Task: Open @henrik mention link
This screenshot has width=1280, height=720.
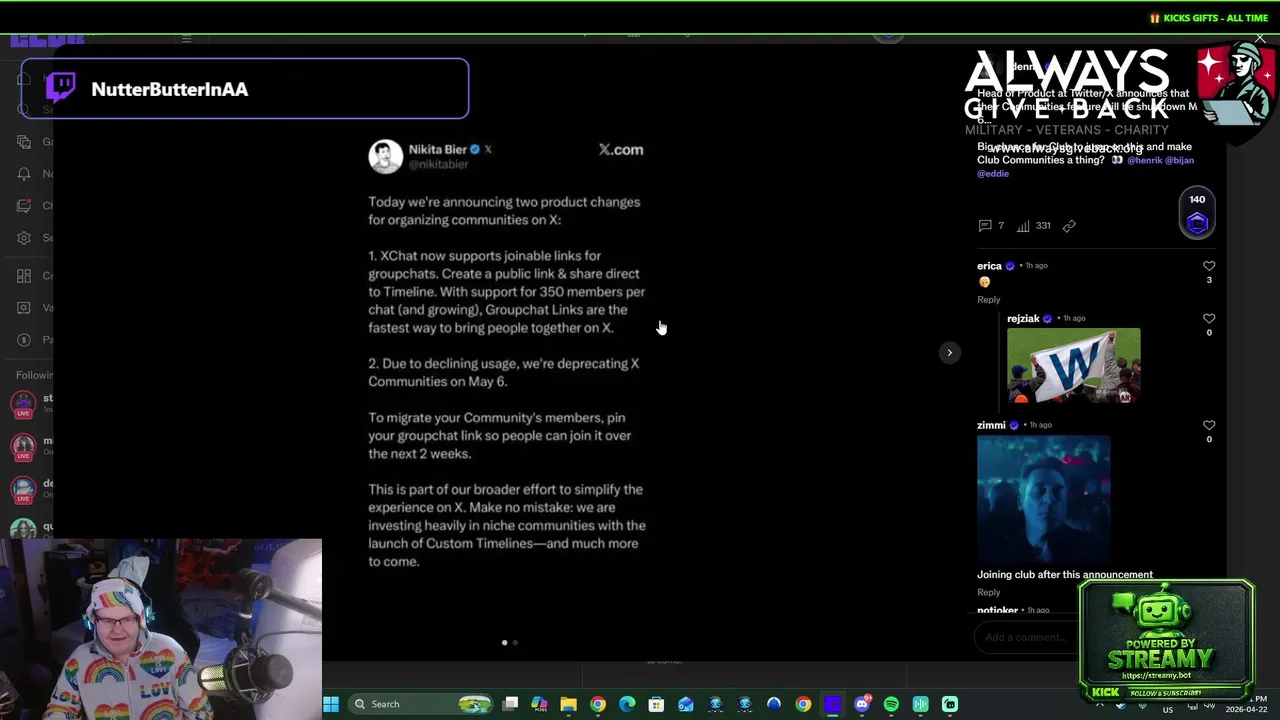Action: tap(1144, 160)
